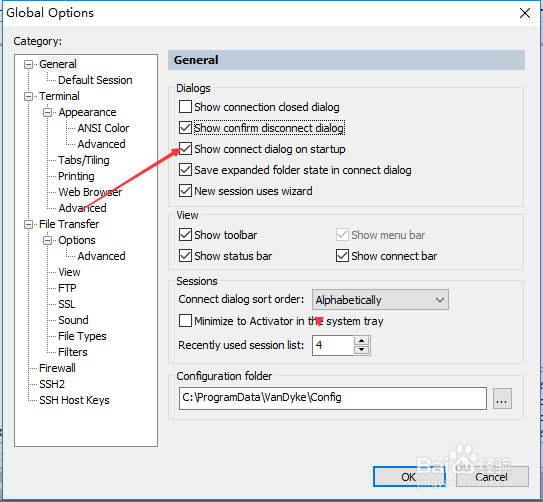Image resolution: width=543 pixels, height=502 pixels.
Task: Open Connect dialog sort order dropdown
Action: tap(380, 300)
